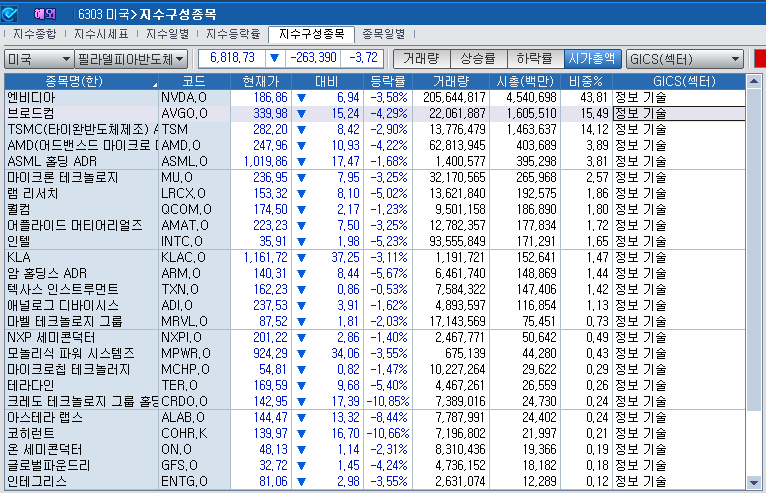Click the 대비 column header

pos(327,81)
